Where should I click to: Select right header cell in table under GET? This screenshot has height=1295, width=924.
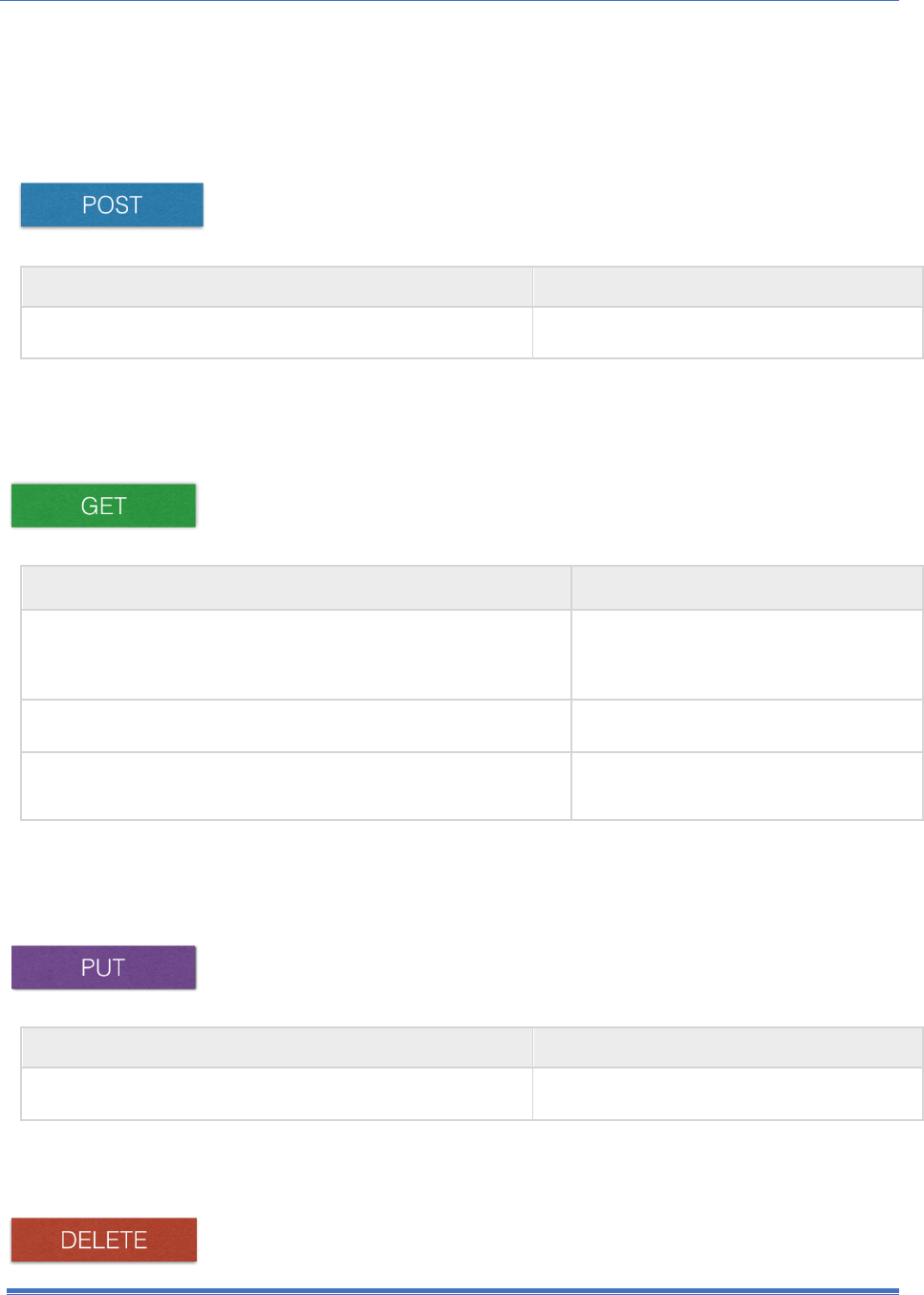pos(746,588)
